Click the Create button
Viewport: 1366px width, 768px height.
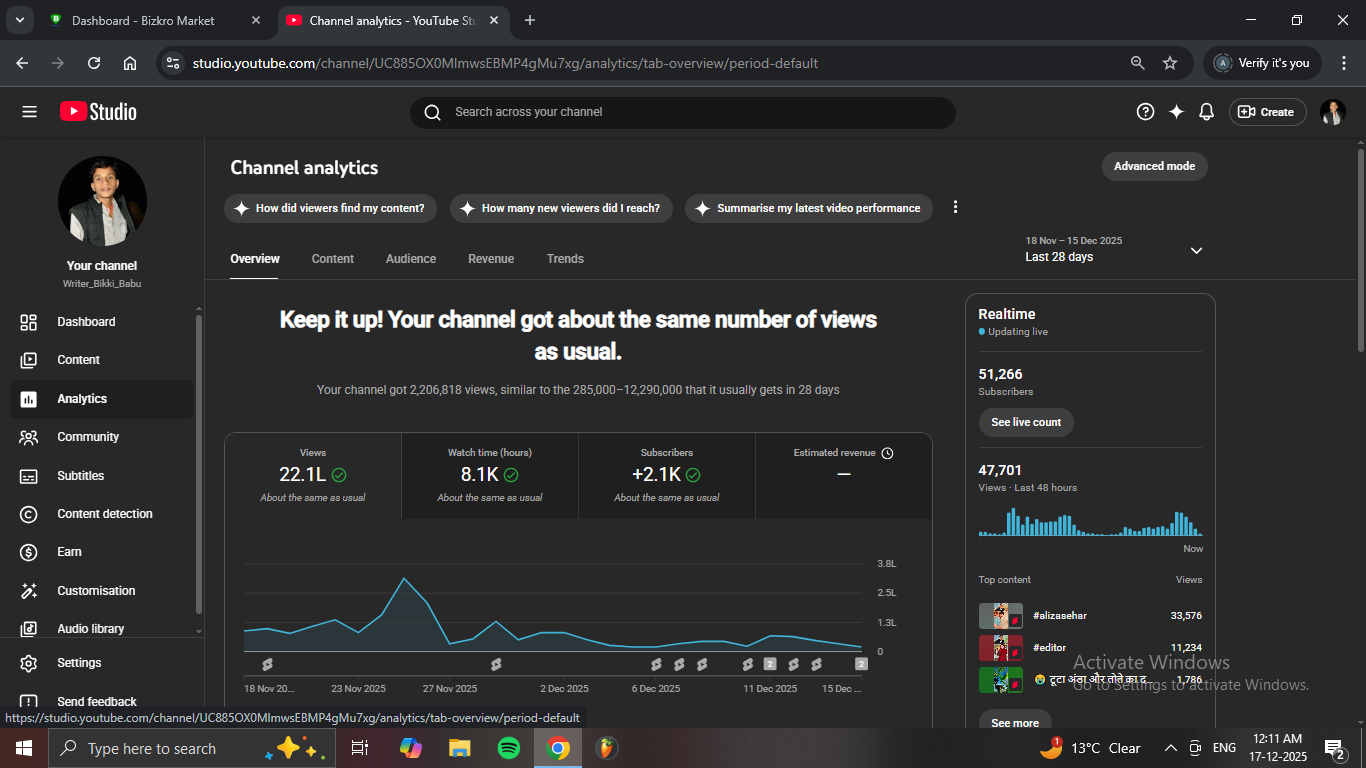pyautogui.click(x=1267, y=112)
